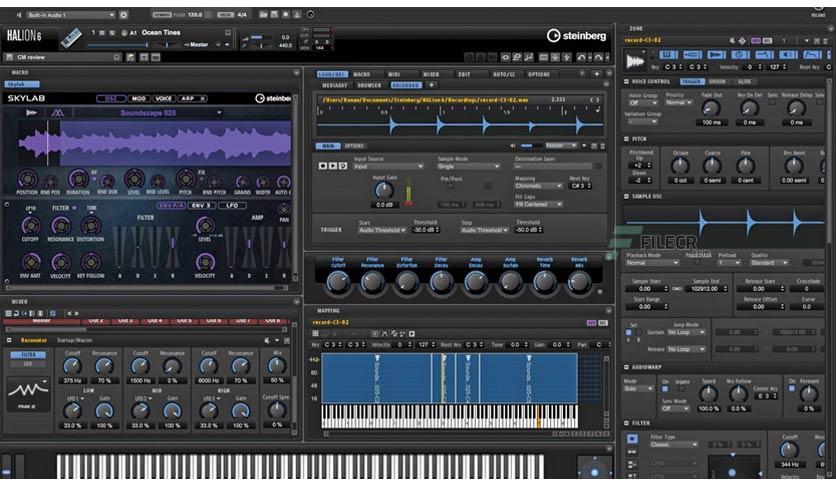Open the Mapping Chromatic dropdown
The height and width of the screenshot is (484, 836).
pos(538,186)
